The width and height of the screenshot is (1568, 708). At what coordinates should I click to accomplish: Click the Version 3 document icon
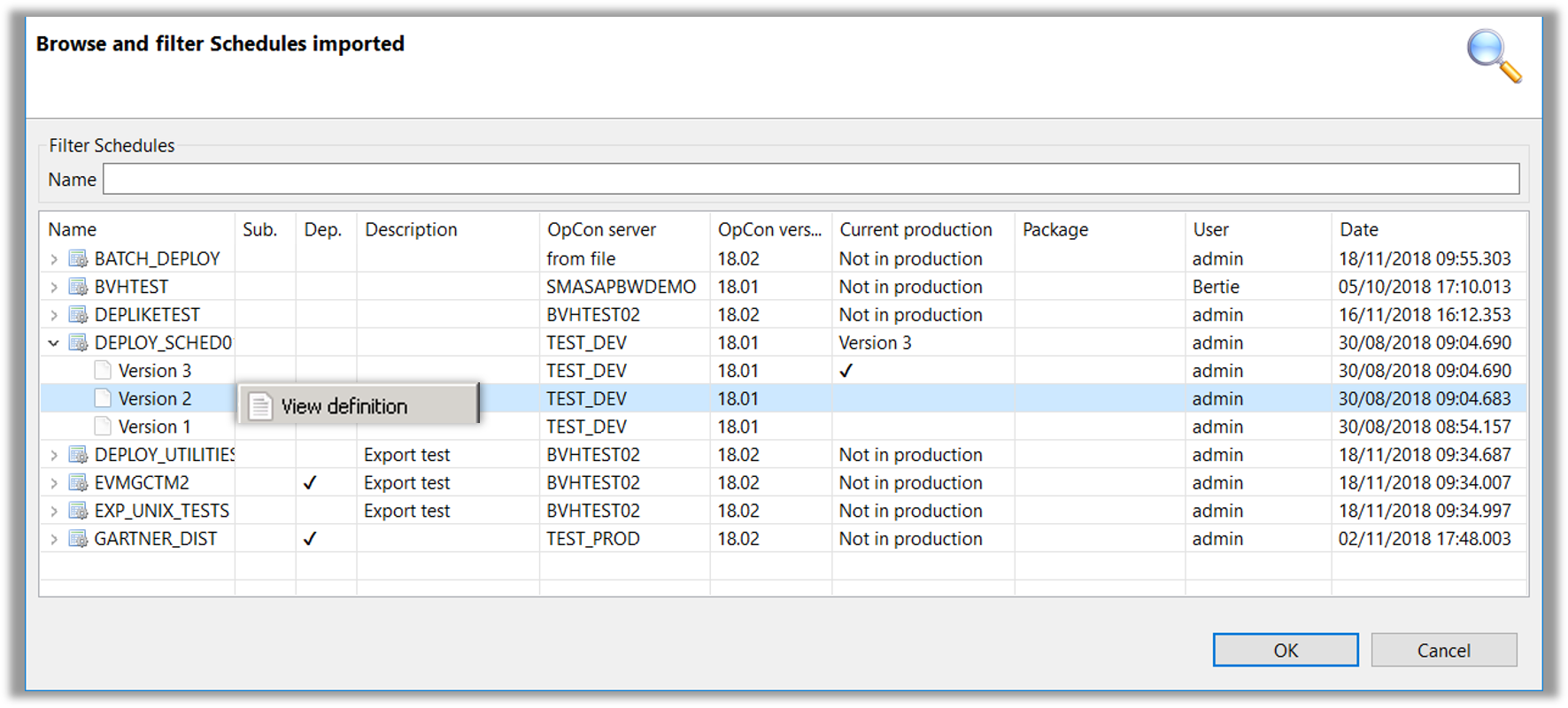[103, 371]
